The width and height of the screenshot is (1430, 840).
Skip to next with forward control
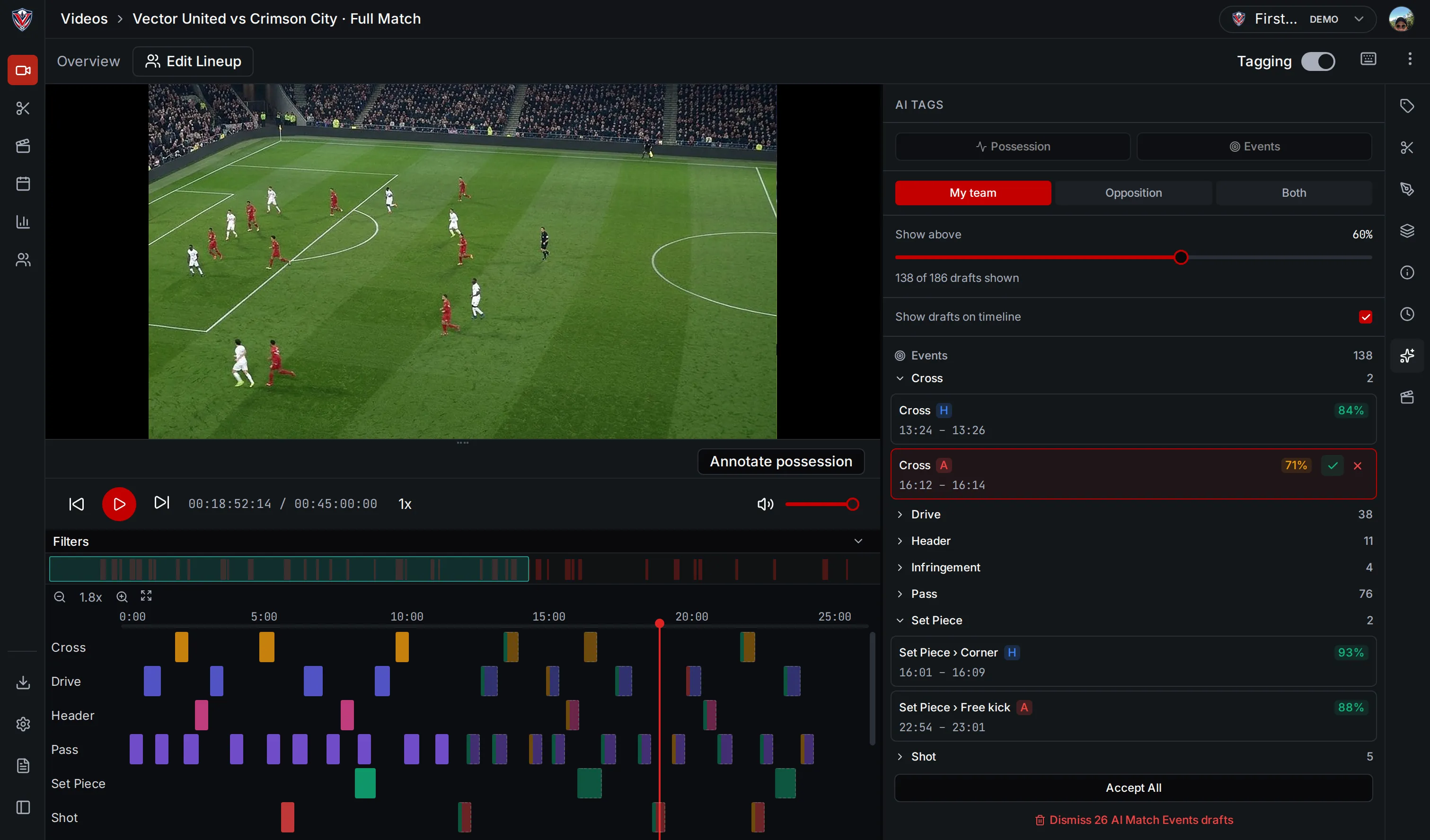click(x=162, y=502)
